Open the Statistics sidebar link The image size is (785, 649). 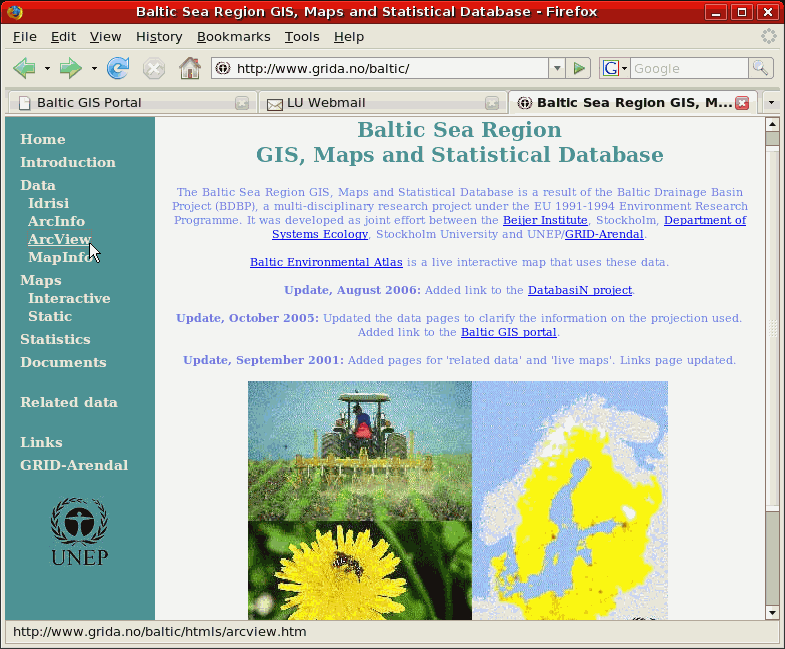[55, 340]
